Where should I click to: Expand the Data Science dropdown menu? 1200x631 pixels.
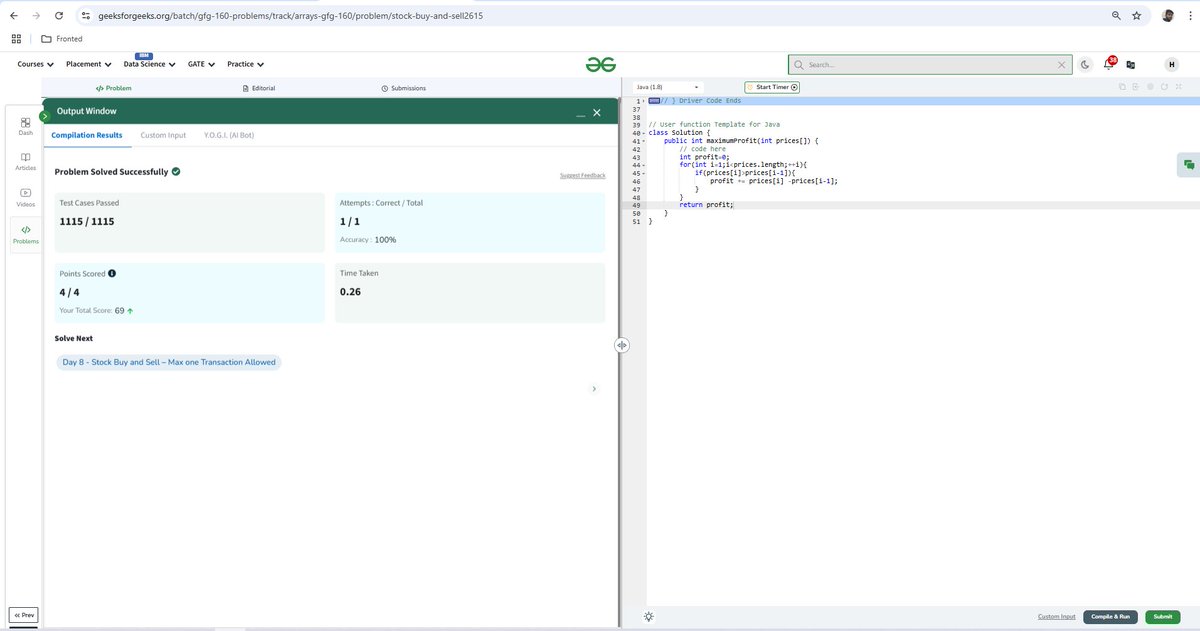149,64
